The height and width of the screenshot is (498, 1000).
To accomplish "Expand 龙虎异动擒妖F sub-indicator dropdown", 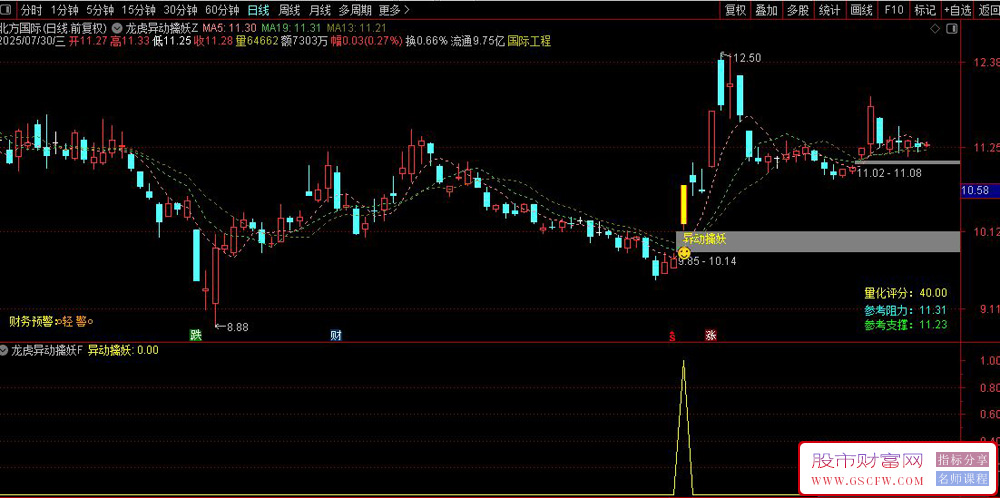I will point(5,350).
